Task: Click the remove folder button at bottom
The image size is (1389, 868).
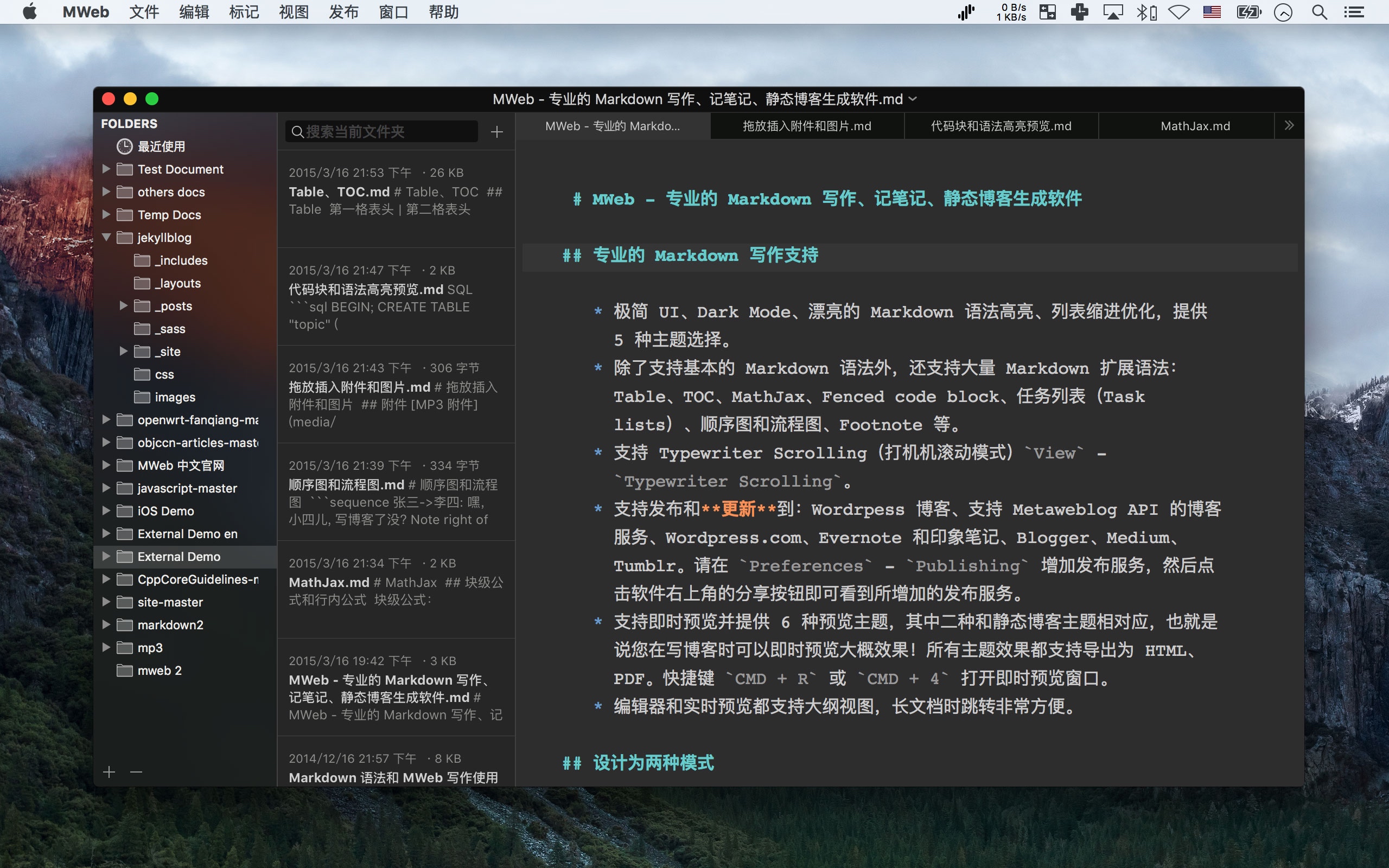Action: tap(136, 771)
